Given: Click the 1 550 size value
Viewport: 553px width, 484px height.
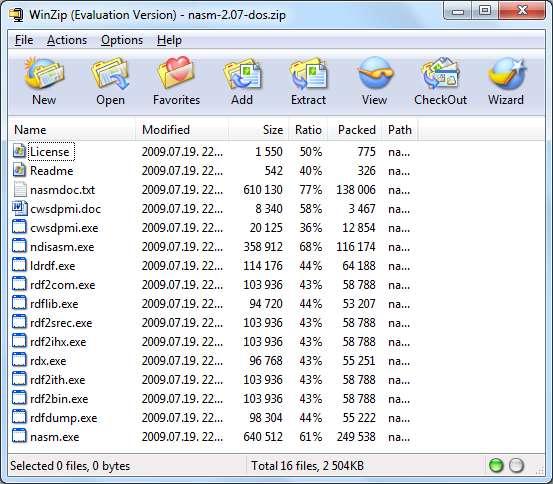Looking at the screenshot, I should [269, 152].
